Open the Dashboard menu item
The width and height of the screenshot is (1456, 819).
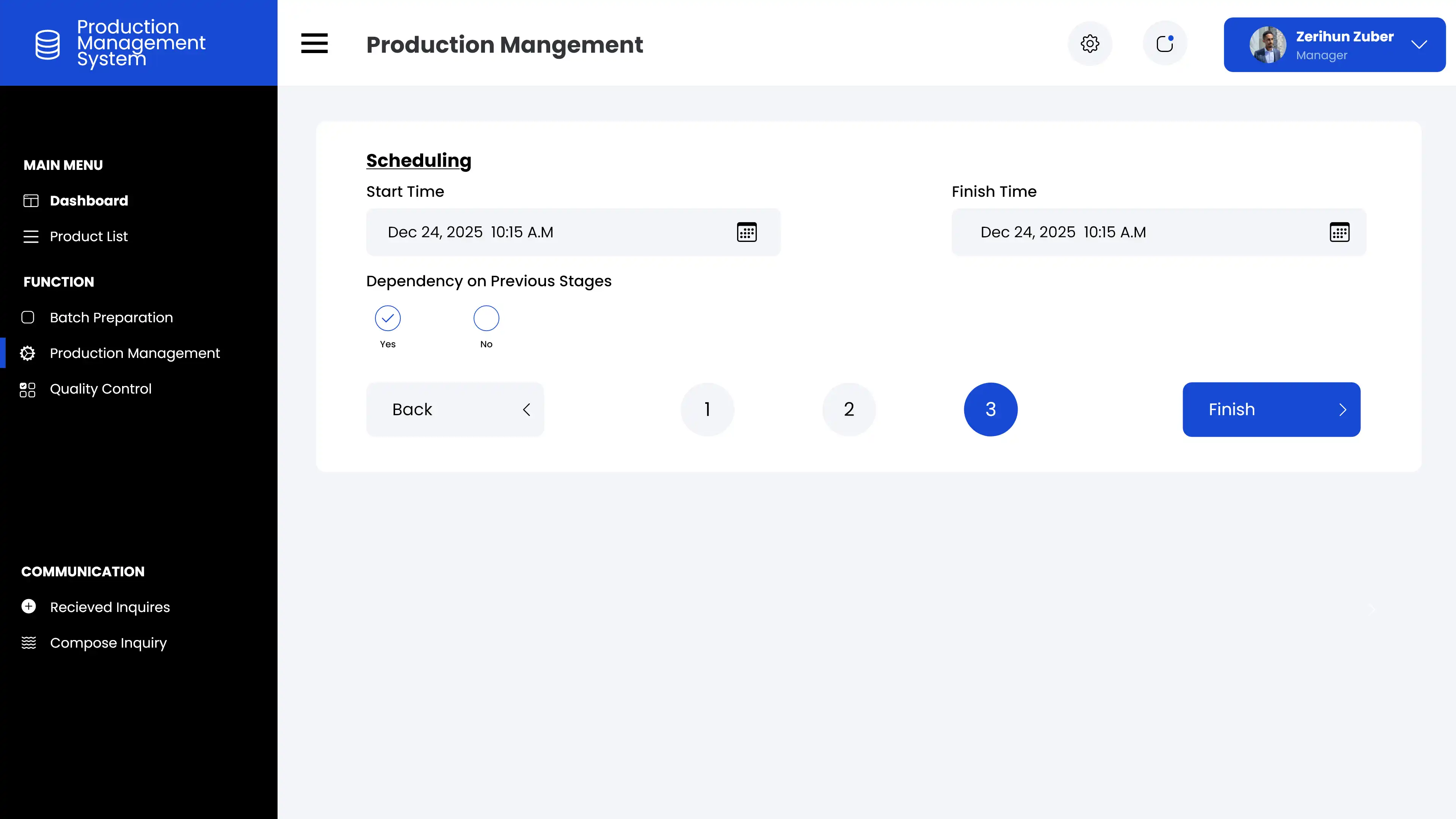coord(89,201)
